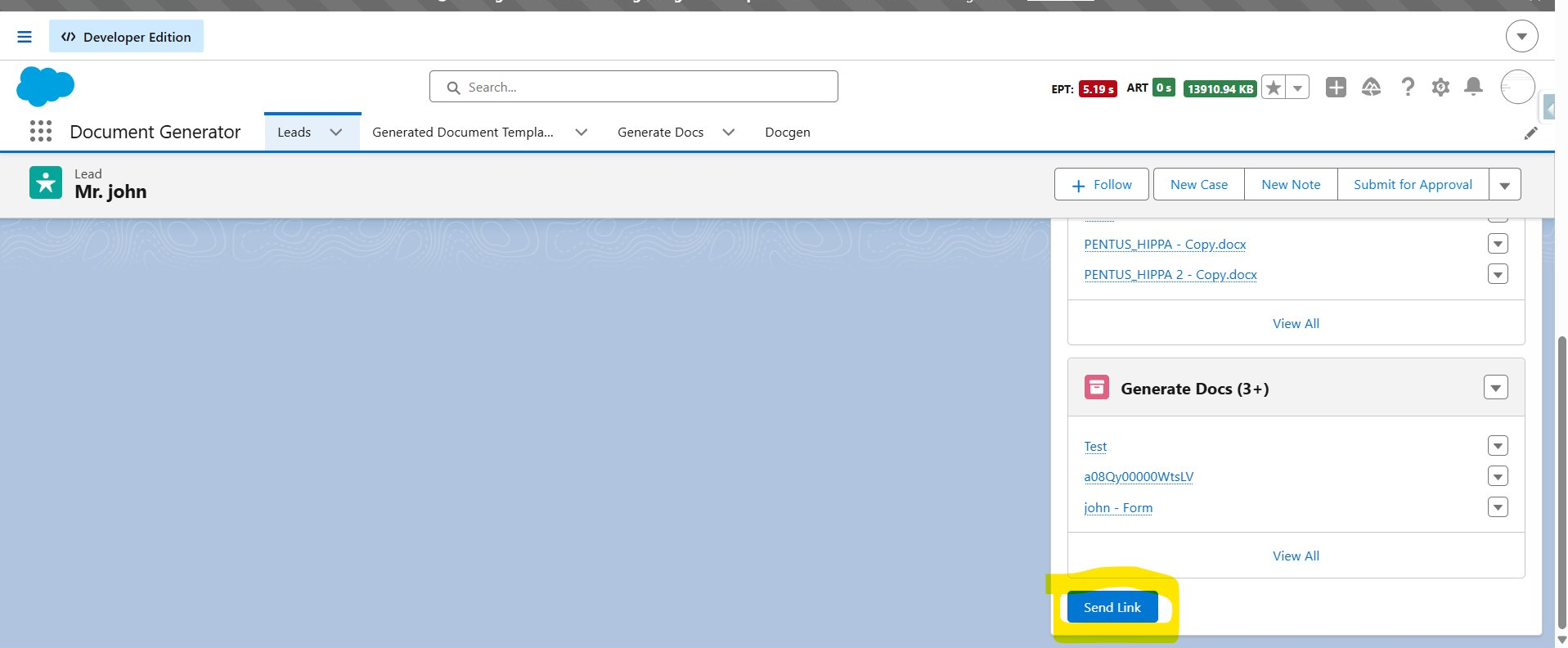Select Generated Document Templates tab
Image resolution: width=1568 pixels, height=648 pixels.
click(x=463, y=132)
